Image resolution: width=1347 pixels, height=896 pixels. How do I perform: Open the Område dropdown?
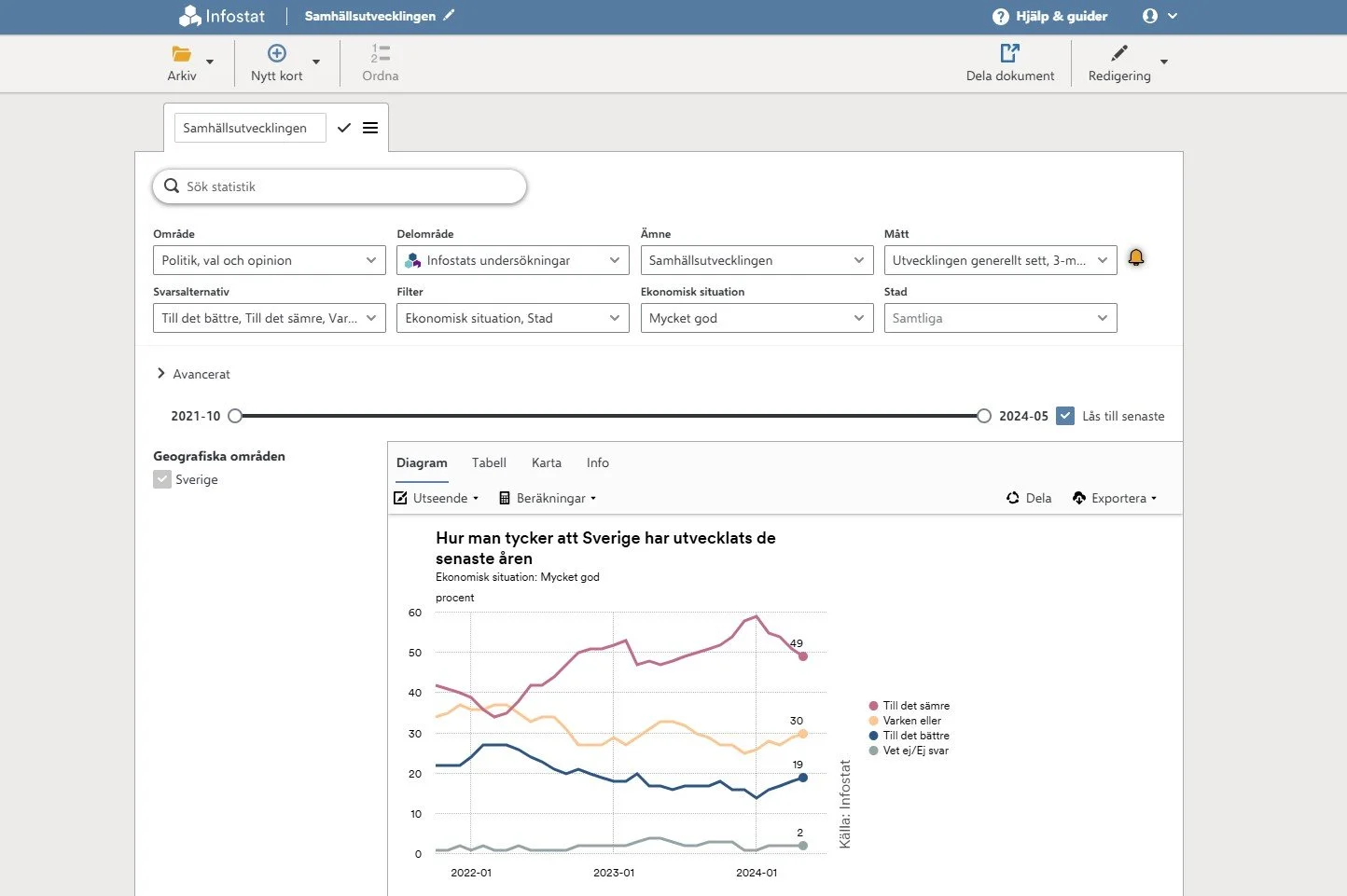coord(269,260)
